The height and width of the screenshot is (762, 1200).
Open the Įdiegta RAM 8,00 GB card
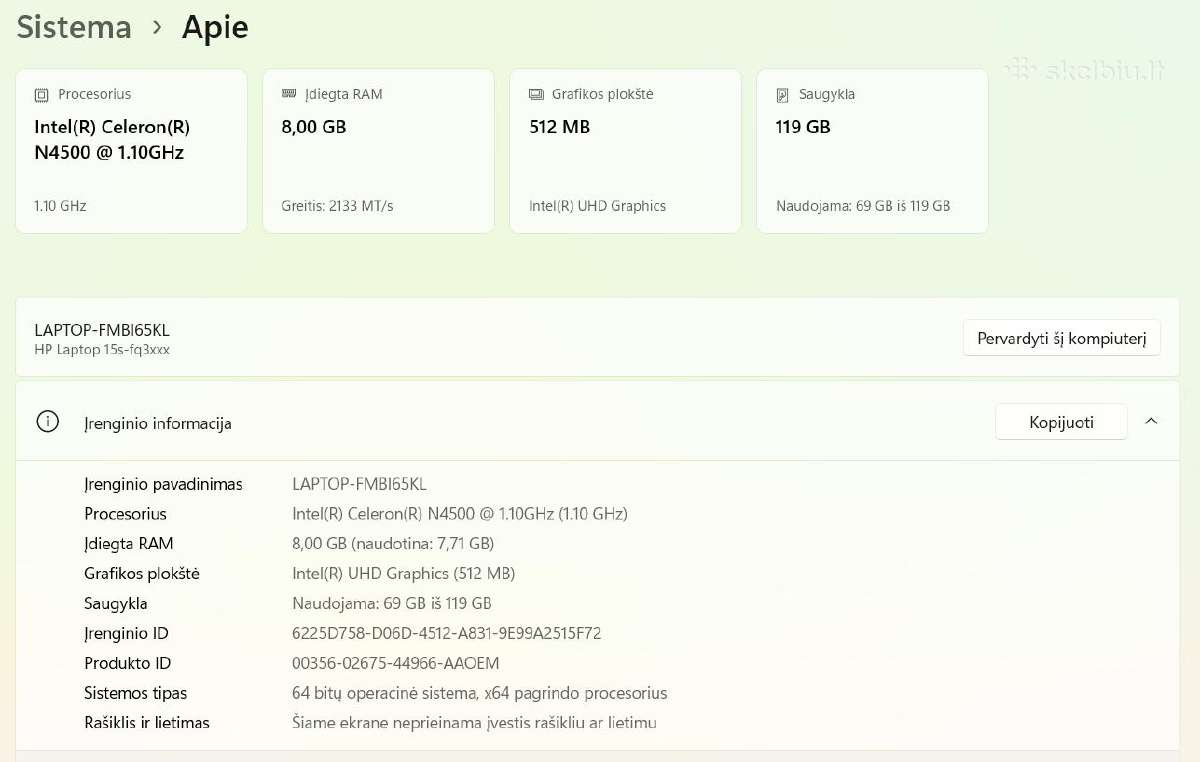[378, 151]
